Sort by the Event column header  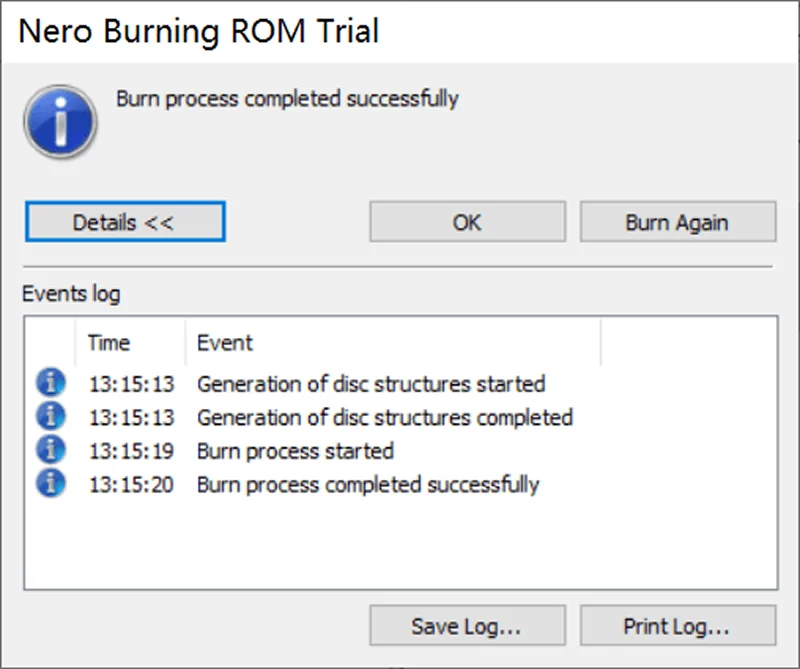point(393,342)
